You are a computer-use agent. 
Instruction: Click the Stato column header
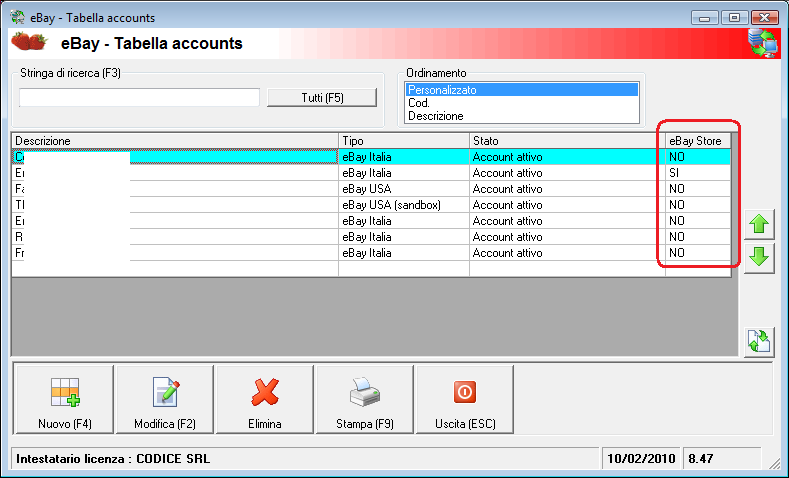[x=567, y=141]
